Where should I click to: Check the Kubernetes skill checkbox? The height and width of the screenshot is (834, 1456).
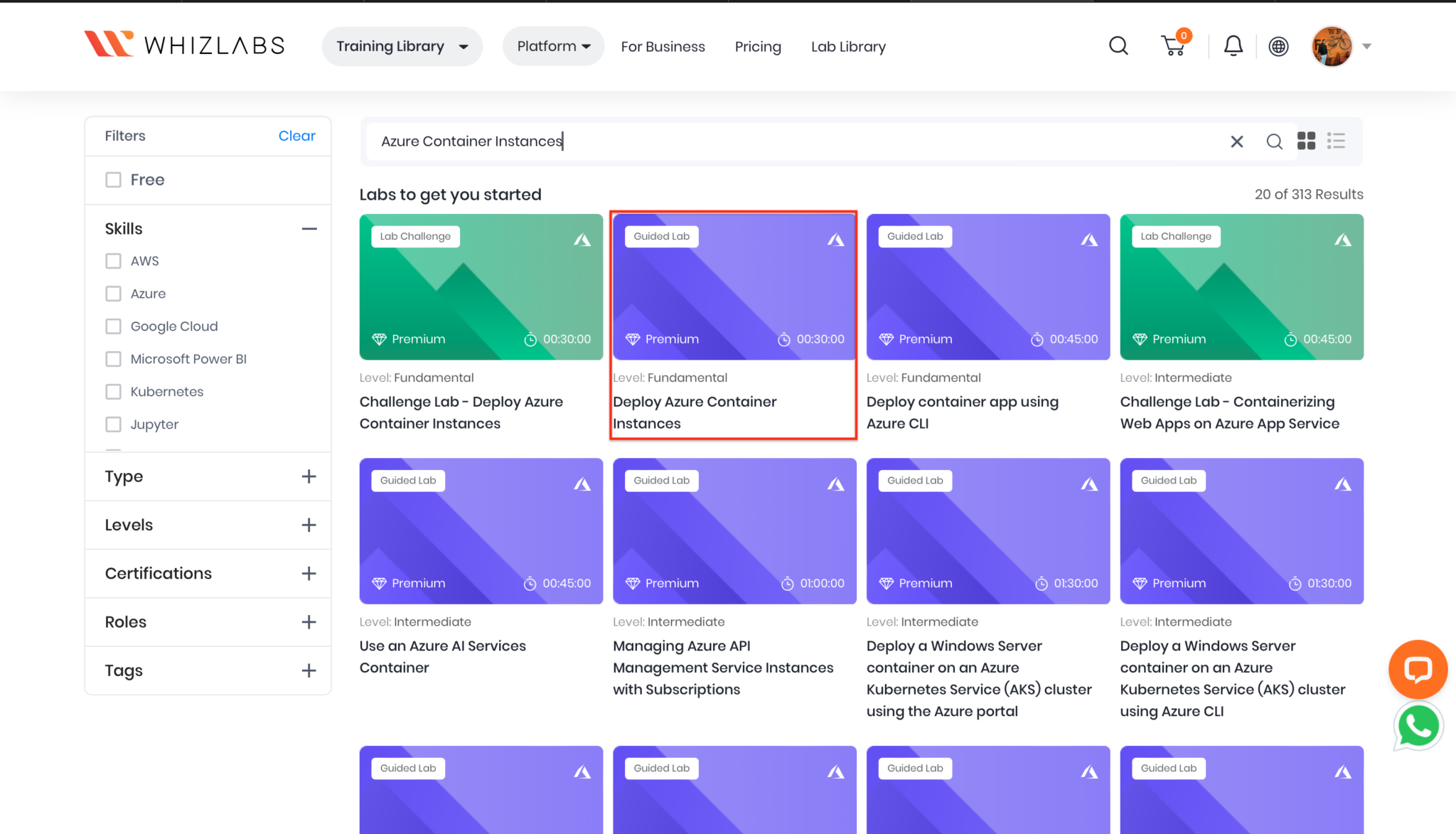click(114, 391)
